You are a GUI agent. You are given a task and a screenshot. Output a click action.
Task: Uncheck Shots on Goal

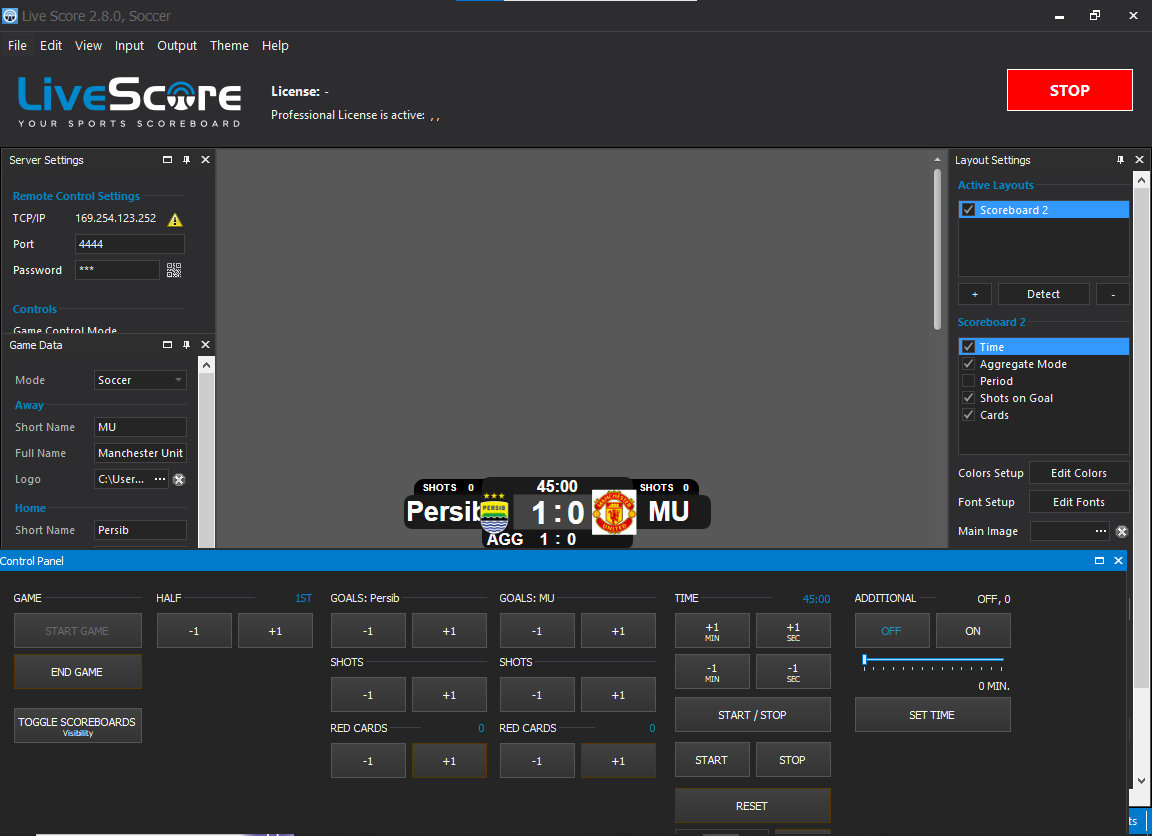(968, 397)
